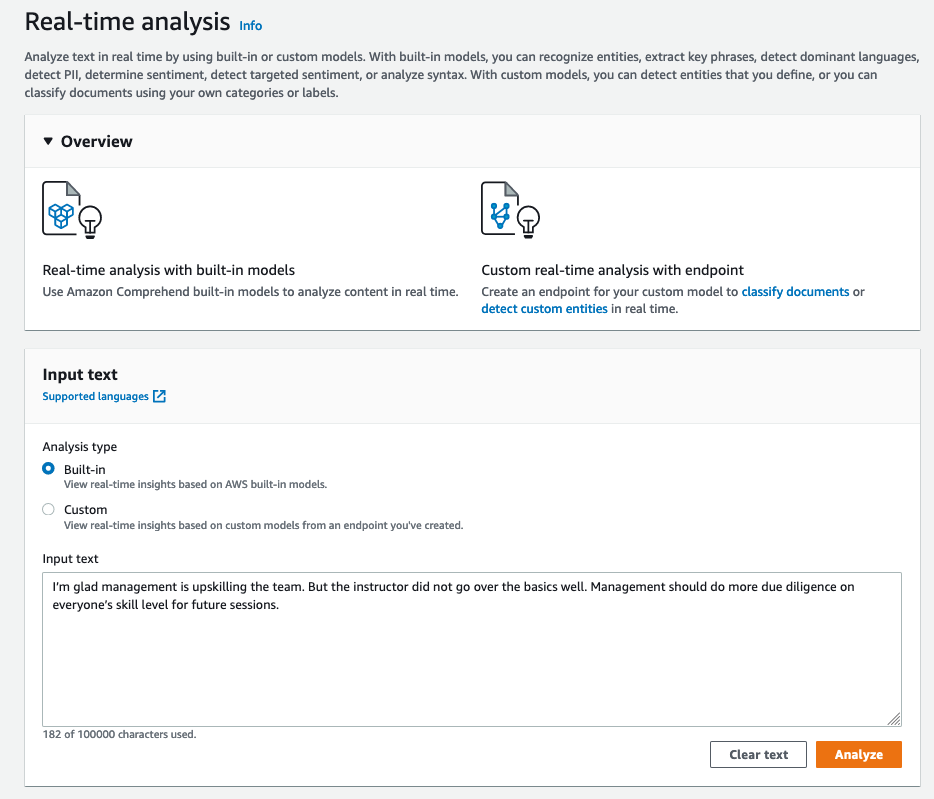
Task: Open the classify documents link
Action: pos(795,291)
